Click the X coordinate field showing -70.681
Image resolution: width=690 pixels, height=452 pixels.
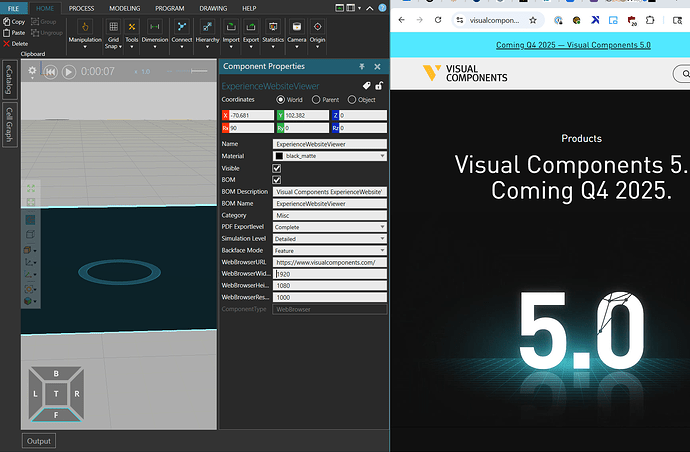(251, 115)
